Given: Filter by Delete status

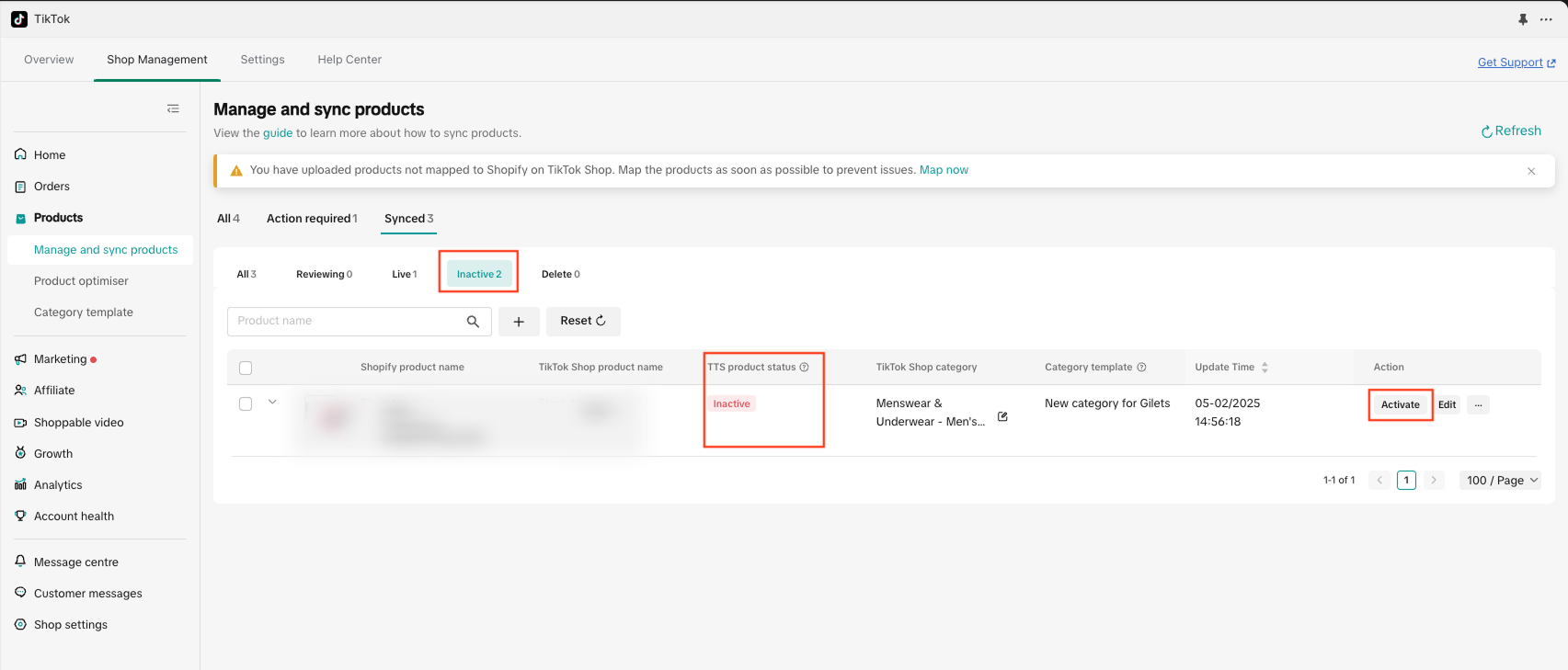Looking at the screenshot, I should point(561,274).
